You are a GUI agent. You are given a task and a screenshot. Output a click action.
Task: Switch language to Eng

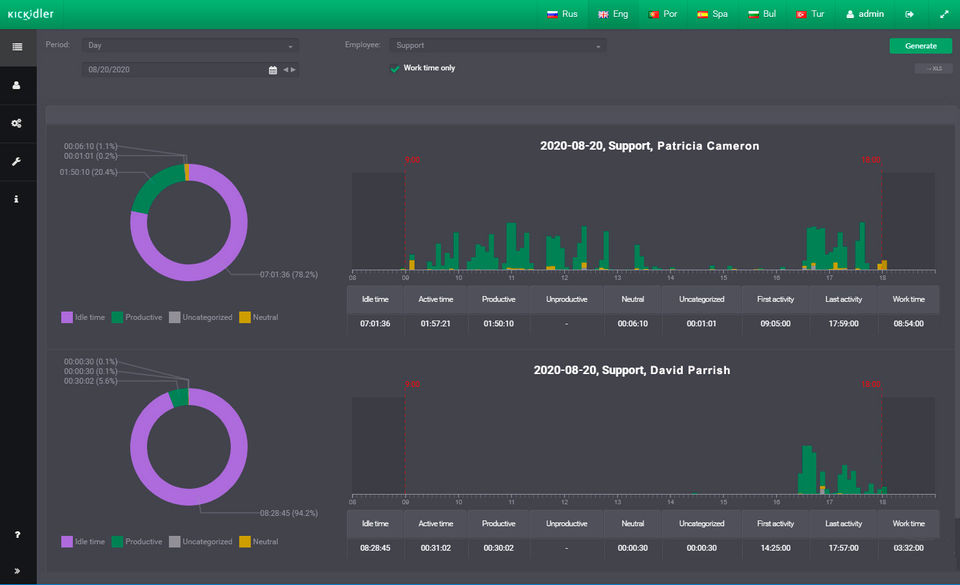tap(613, 14)
